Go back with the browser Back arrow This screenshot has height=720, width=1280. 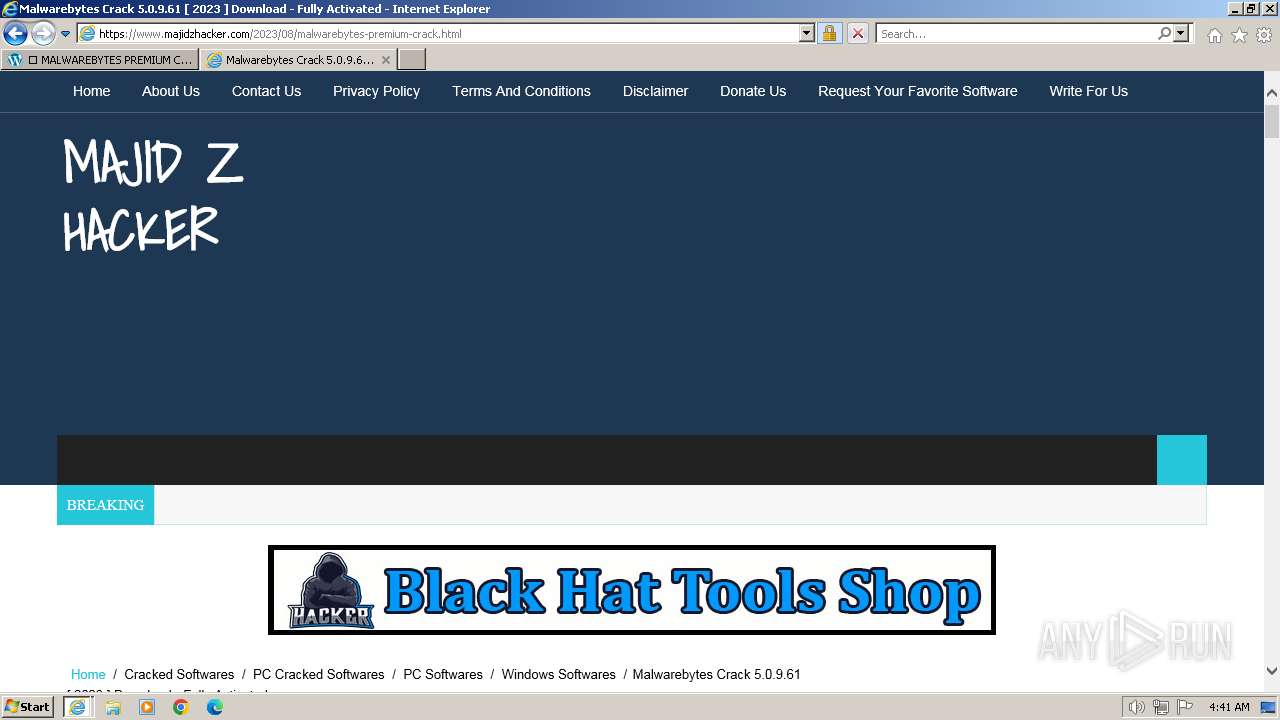pos(15,34)
